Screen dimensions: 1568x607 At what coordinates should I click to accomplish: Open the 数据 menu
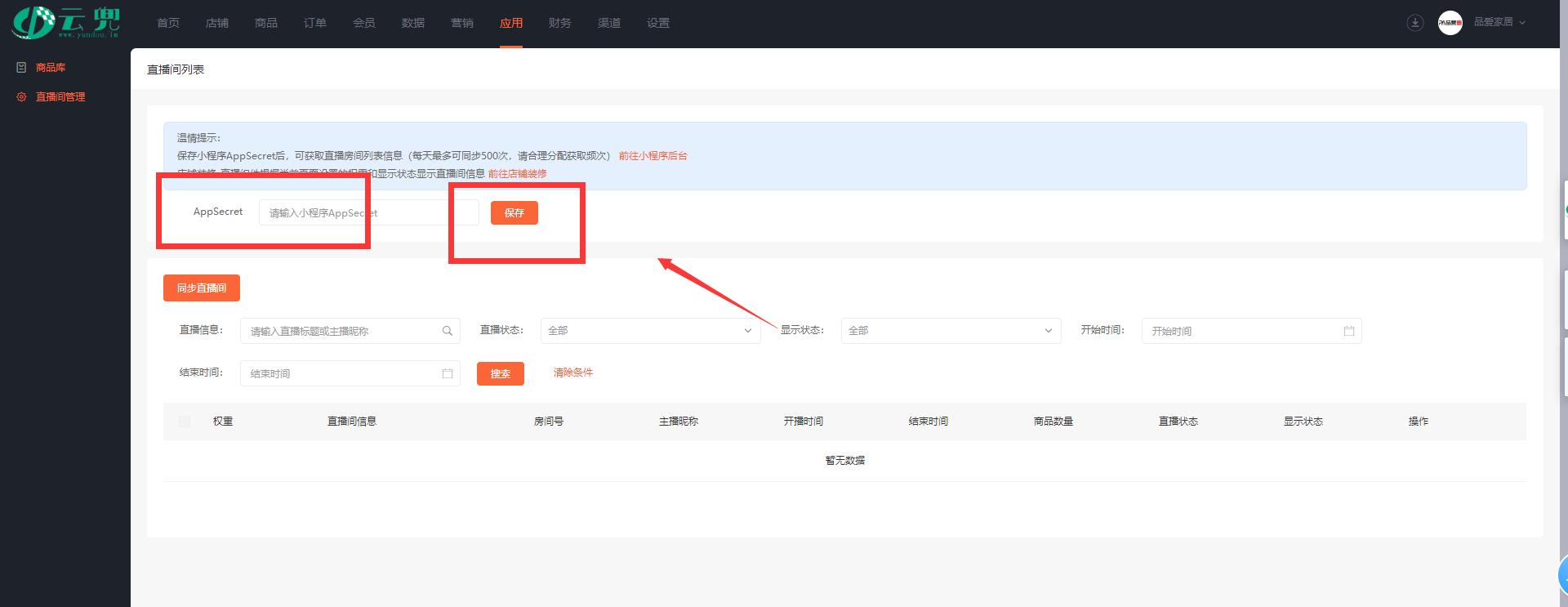(413, 23)
